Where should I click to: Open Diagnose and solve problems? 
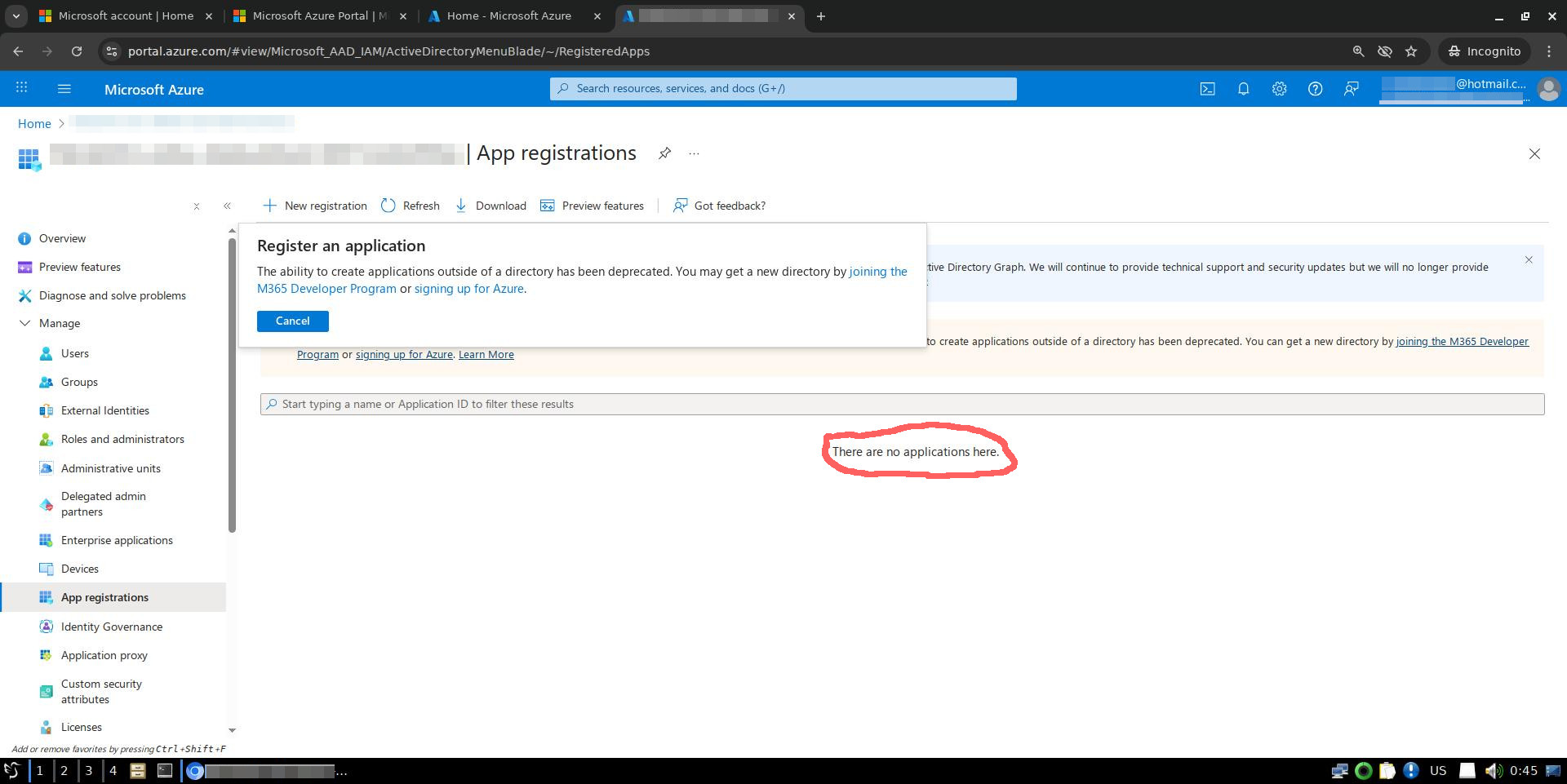[114, 295]
